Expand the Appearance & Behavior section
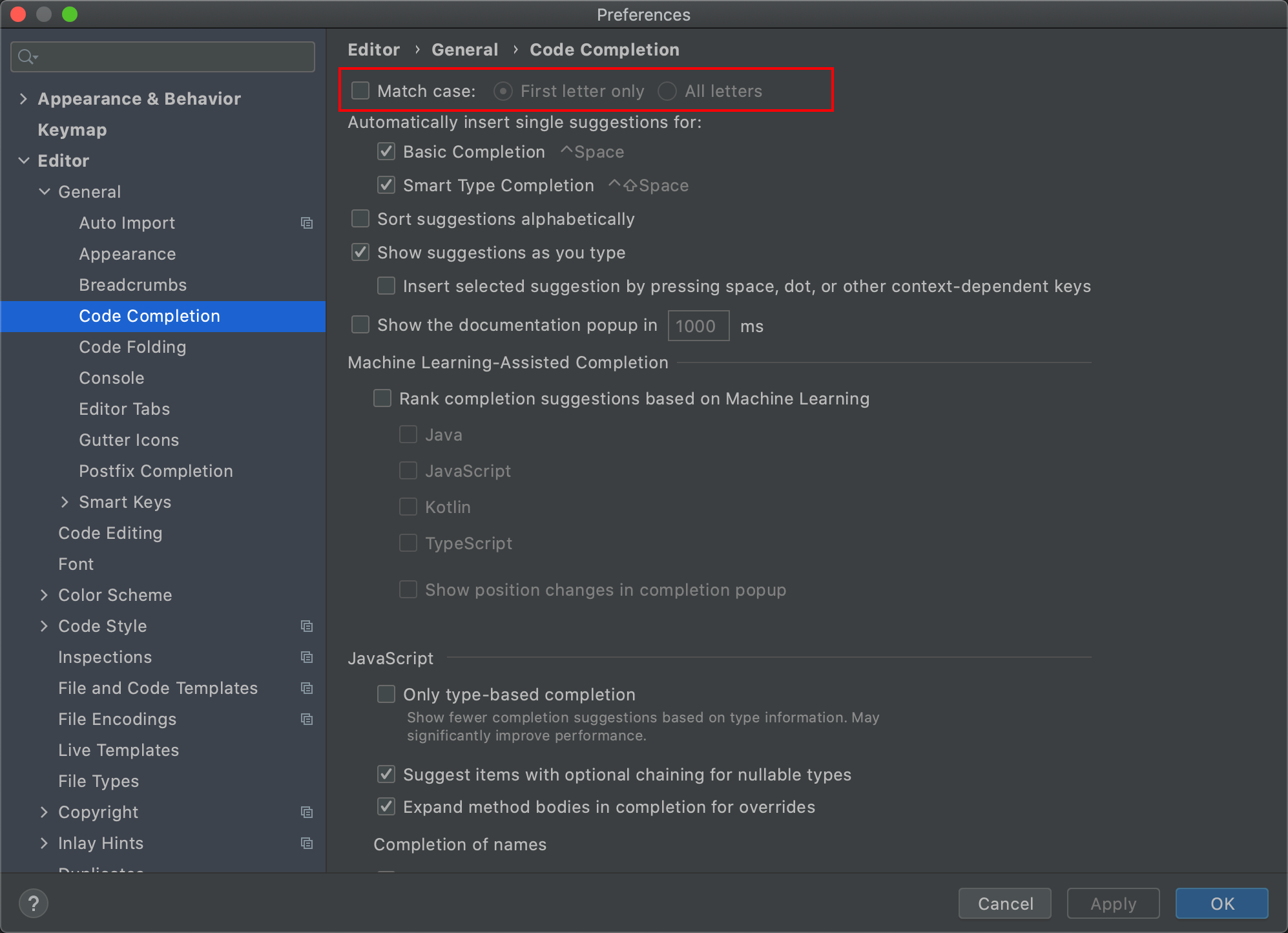 pos(24,99)
